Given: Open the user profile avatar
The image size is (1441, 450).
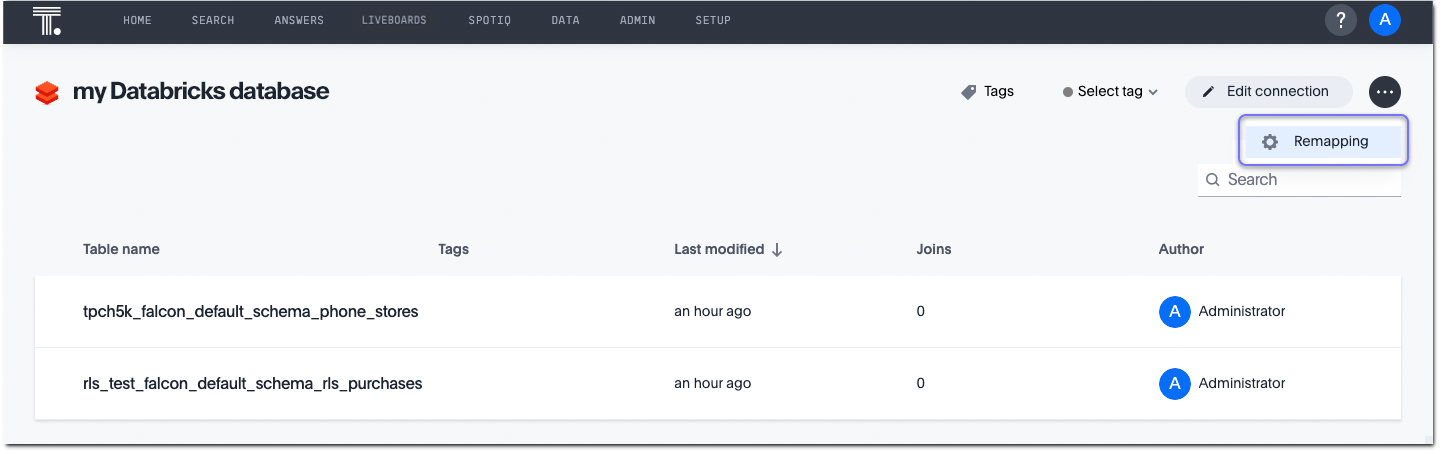Looking at the screenshot, I should 1385,20.
